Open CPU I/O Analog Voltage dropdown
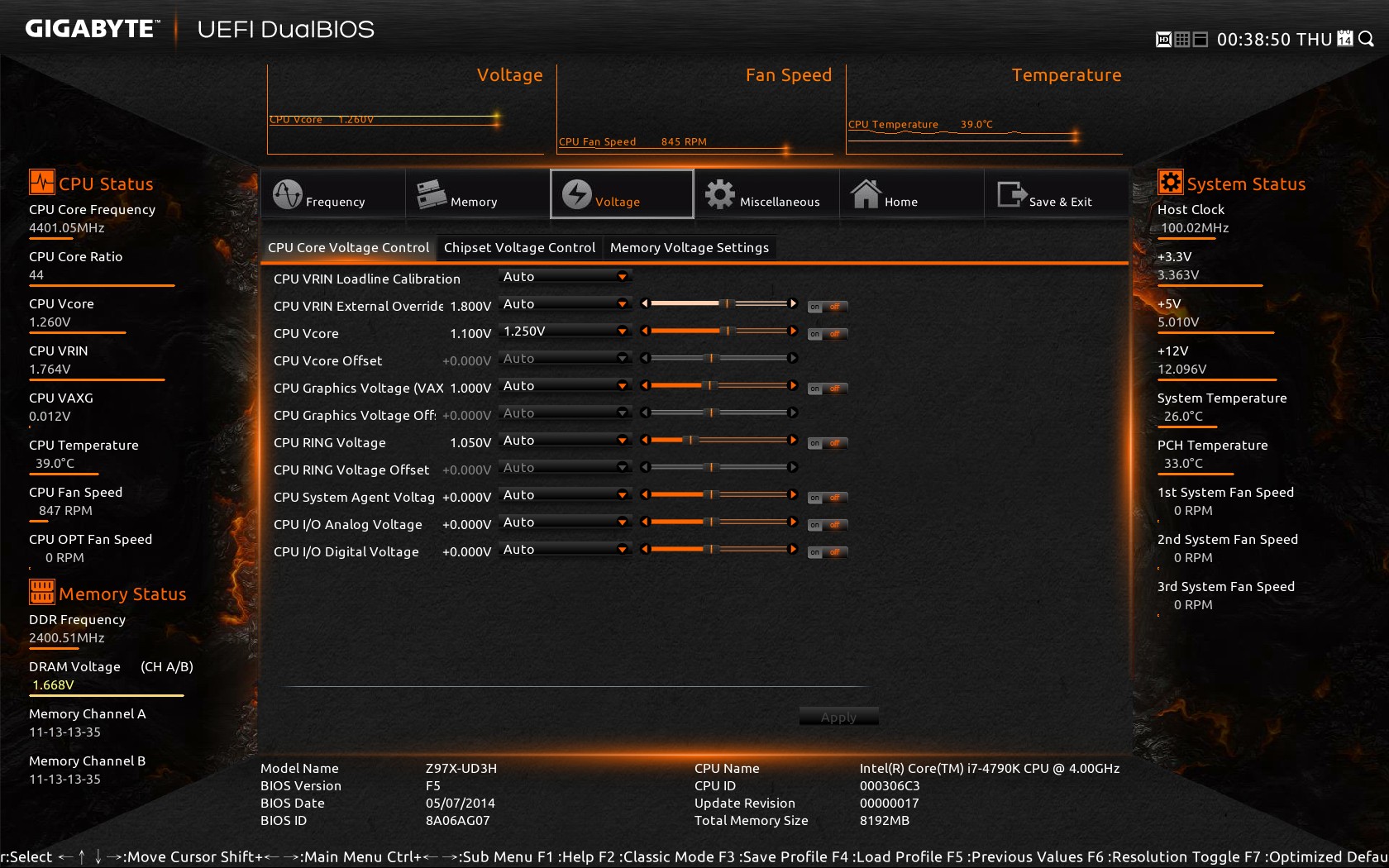 [x=566, y=522]
